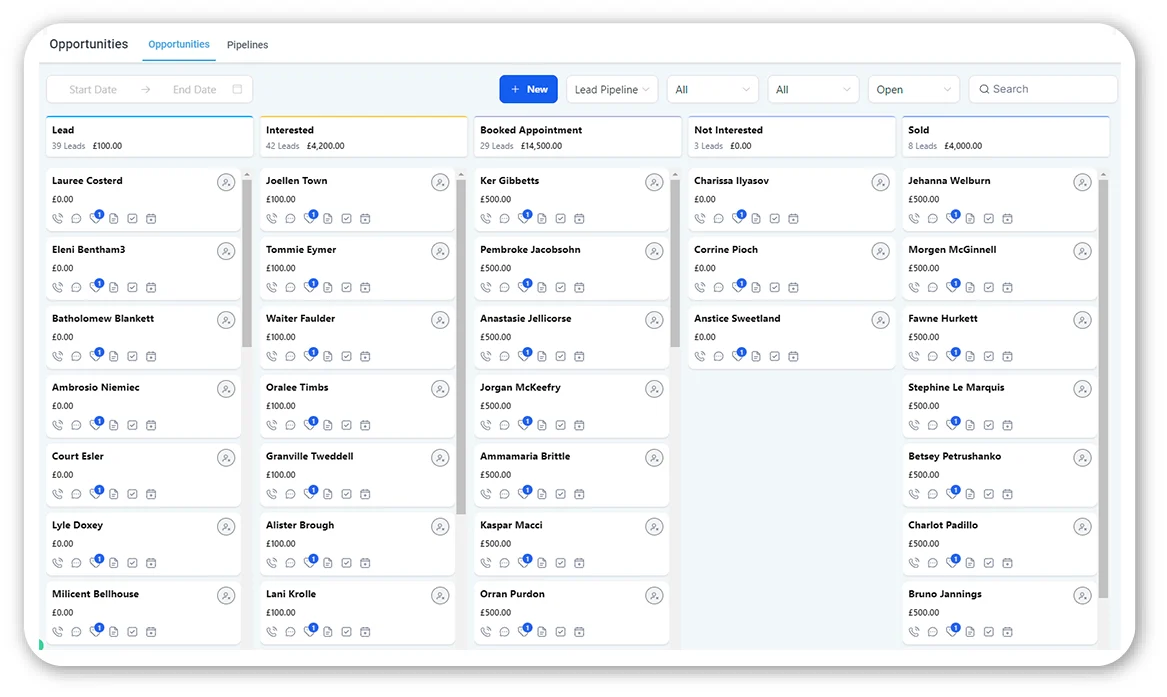Screen dimensions: 1167x697
Task: Open chat icon on Tommie Eymer card
Action: click(x=290, y=288)
